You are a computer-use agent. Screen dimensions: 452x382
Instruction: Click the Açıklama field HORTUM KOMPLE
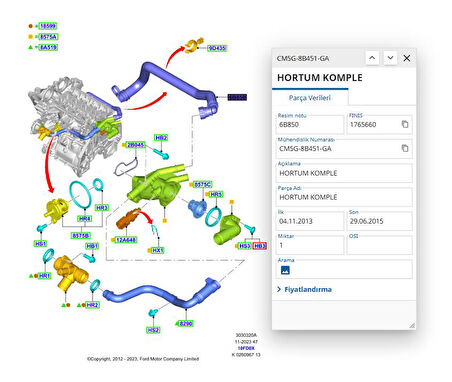tap(344, 173)
